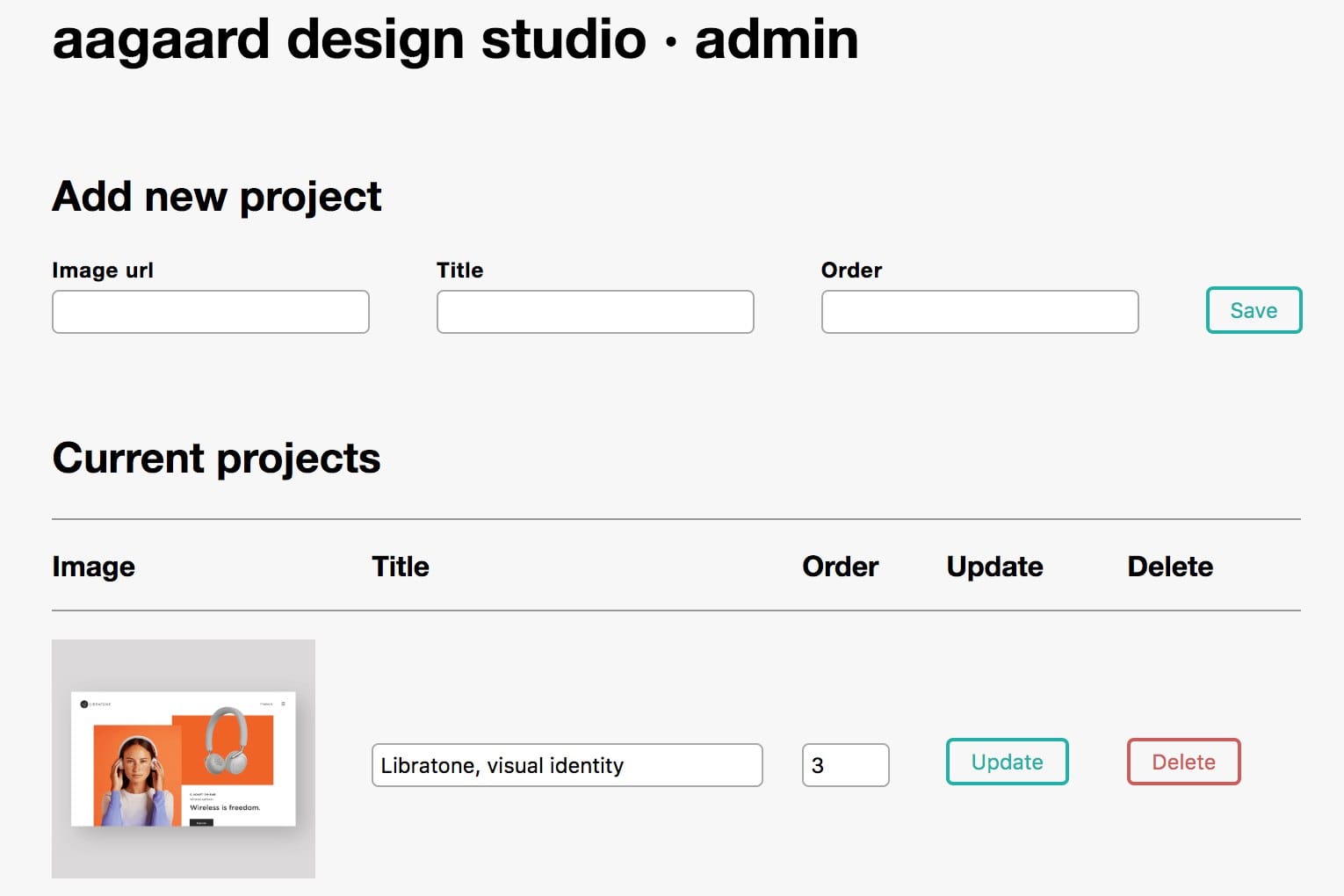Click the Order column header

(840, 567)
